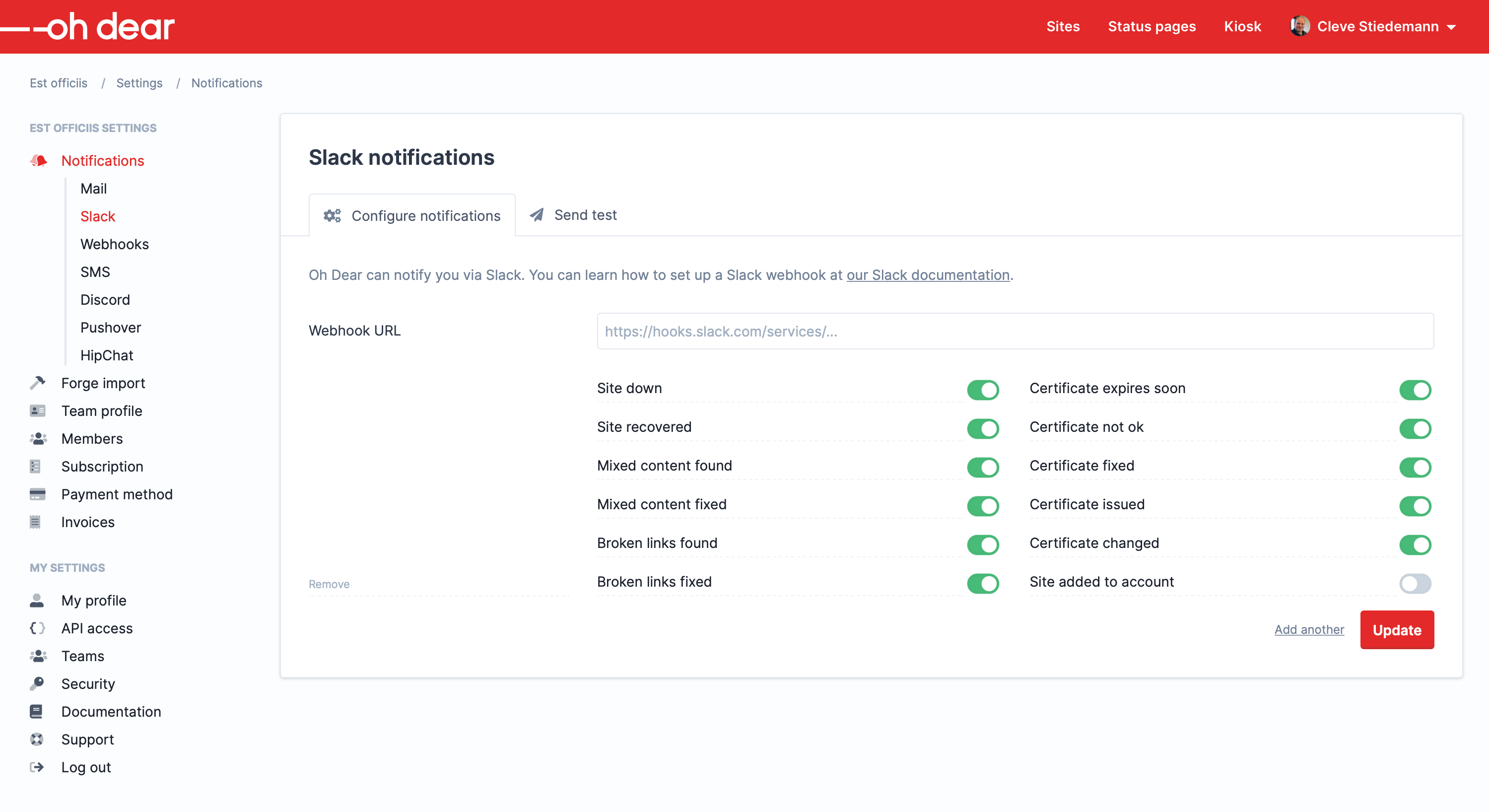
Task: Select the Configure notifications tab
Action: (x=412, y=215)
